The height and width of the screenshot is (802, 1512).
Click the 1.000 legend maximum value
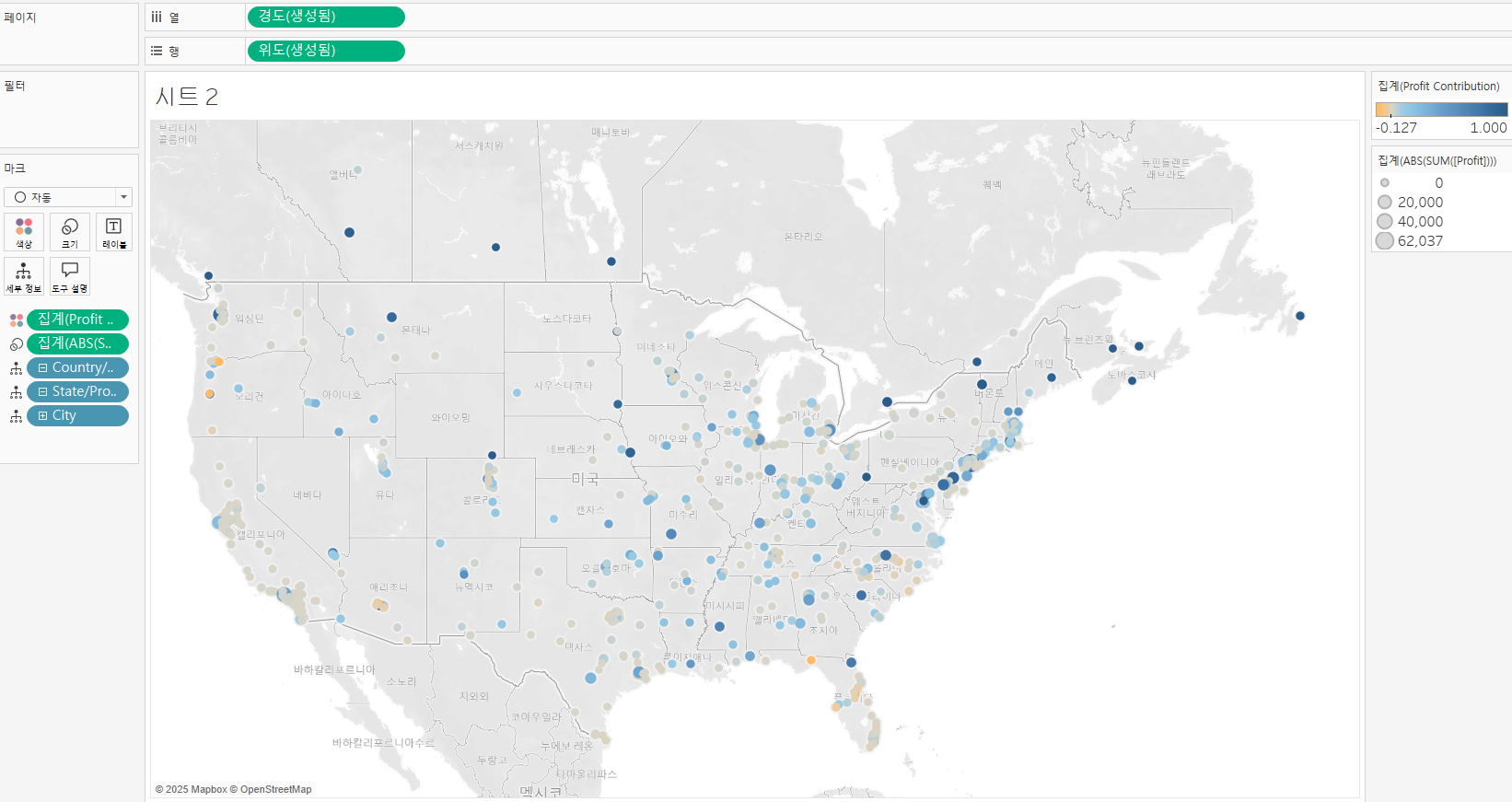coord(1488,128)
